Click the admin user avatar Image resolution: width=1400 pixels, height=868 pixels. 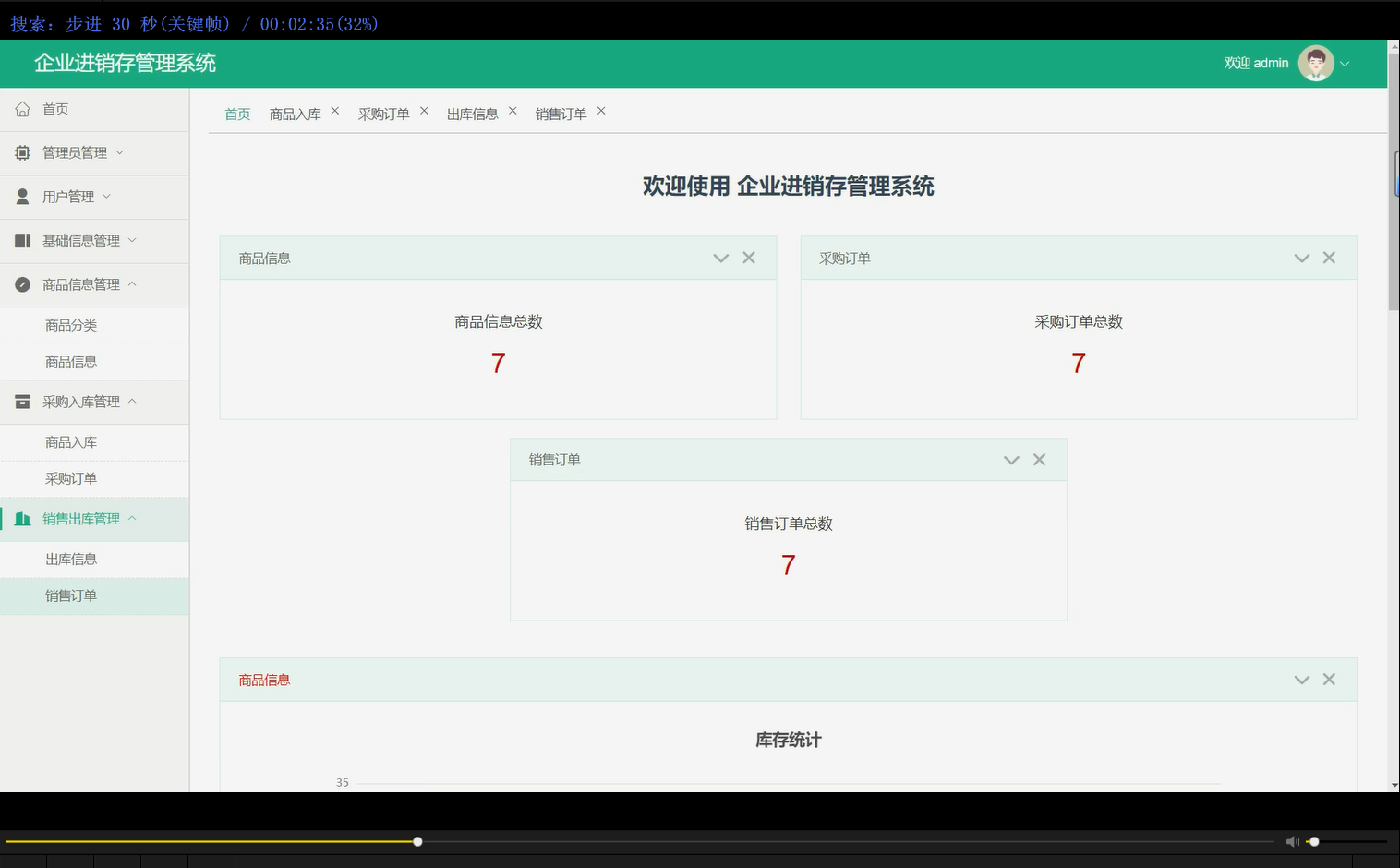pyautogui.click(x=1315, y=63)
